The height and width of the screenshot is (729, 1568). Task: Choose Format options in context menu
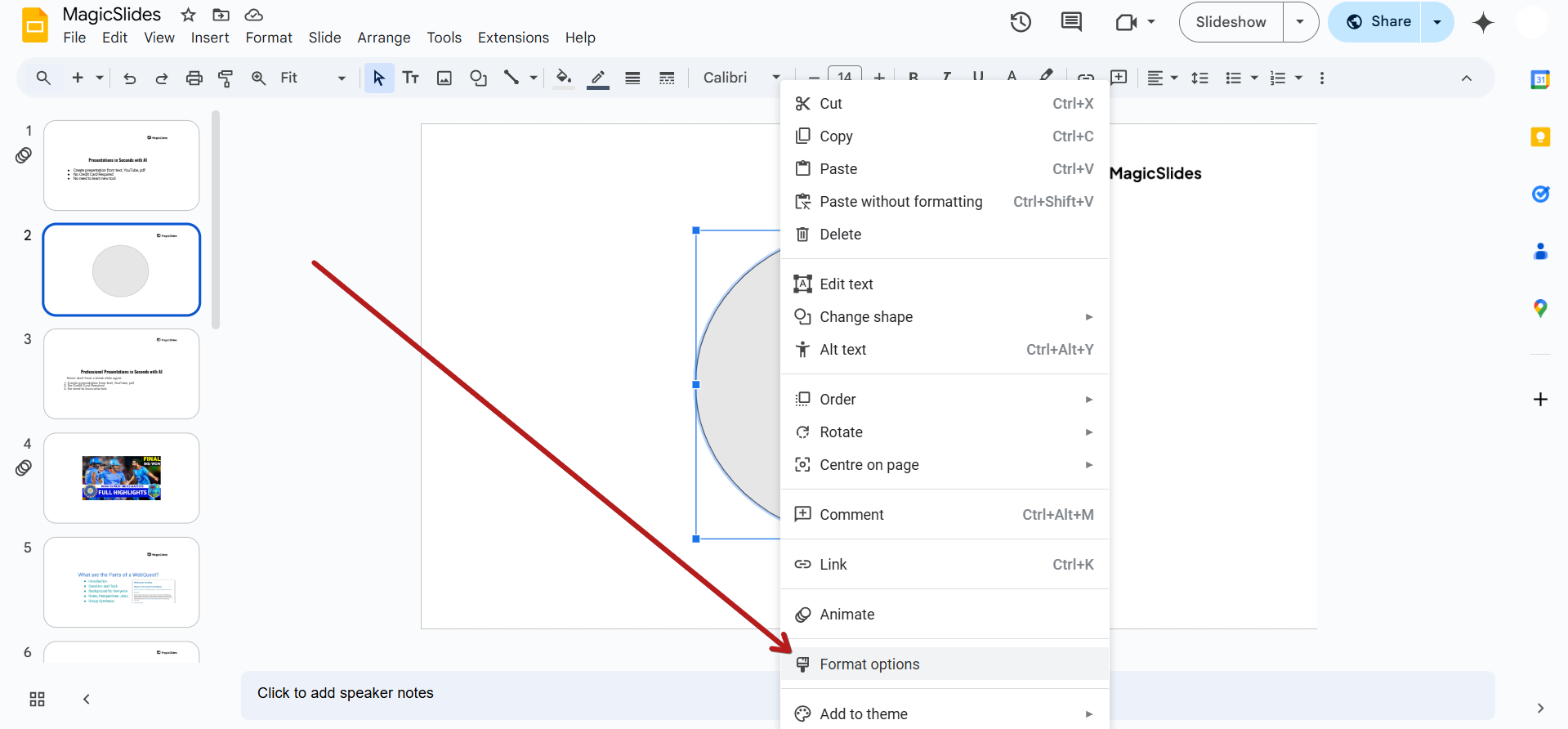click(945, 664)
